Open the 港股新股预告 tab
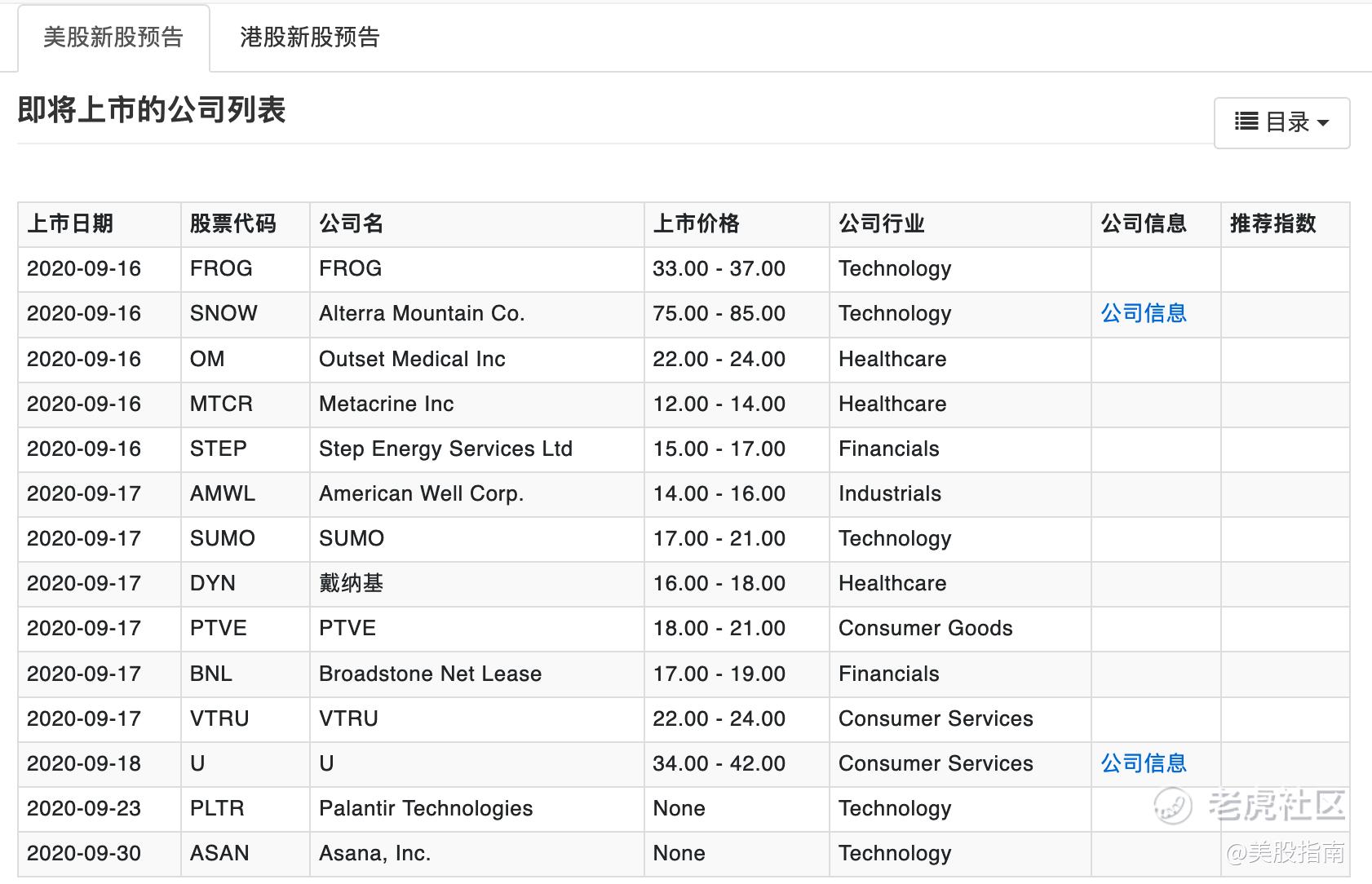 pyautogui.click(x=310, y=38)
